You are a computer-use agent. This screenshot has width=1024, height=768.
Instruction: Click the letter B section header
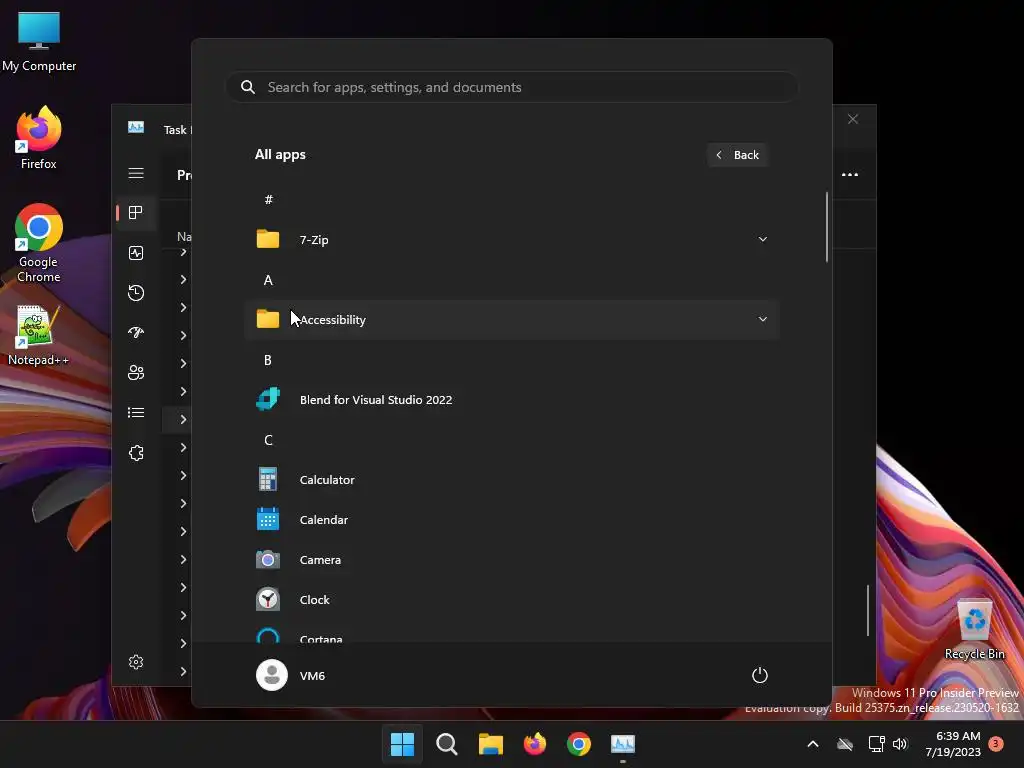(268, 360)
